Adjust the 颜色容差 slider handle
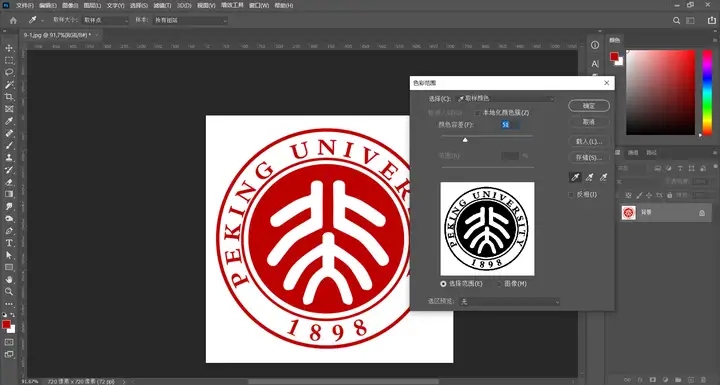Image resolution: width=720 pixels, height=385 pixels. (465, 140)
